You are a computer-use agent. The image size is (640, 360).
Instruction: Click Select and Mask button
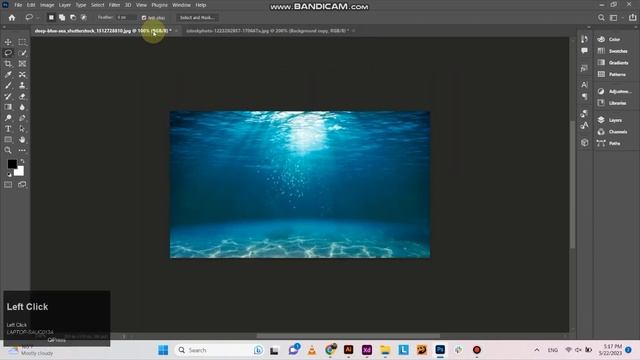197,18
